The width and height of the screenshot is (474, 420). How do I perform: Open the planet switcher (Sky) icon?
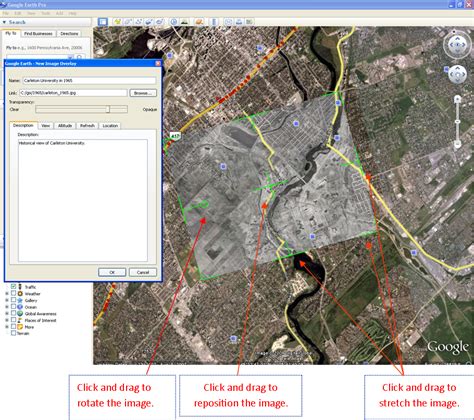tap(199, 22)
